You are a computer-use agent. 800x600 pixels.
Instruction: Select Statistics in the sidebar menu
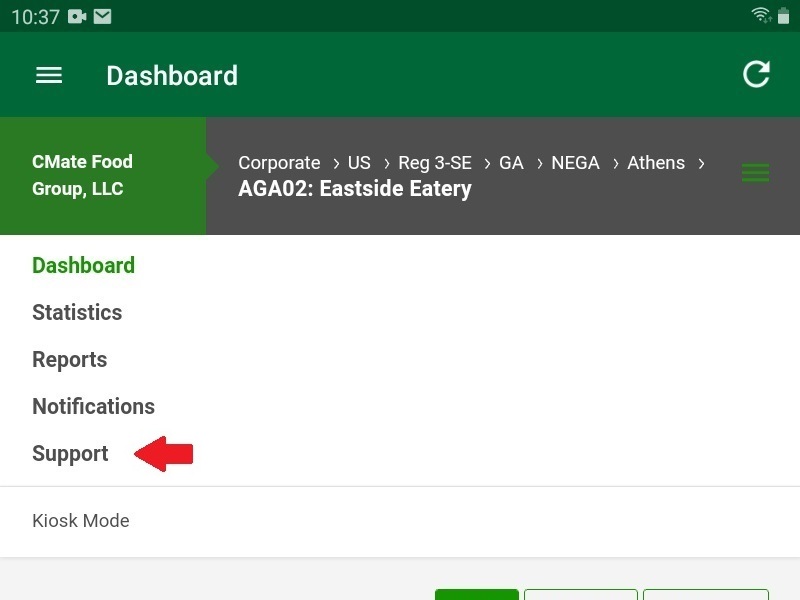point(77,312)
